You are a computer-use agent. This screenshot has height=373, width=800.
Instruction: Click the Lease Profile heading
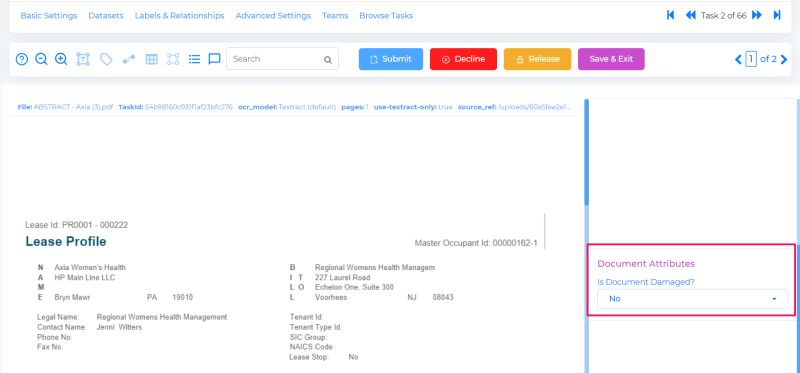coord(66,242)
